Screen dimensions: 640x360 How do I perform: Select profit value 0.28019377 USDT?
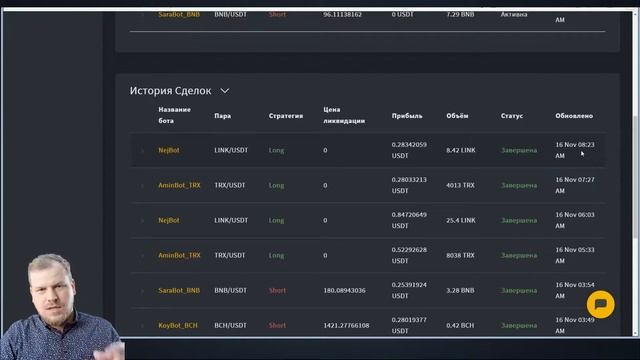click(x=409, y=325)
